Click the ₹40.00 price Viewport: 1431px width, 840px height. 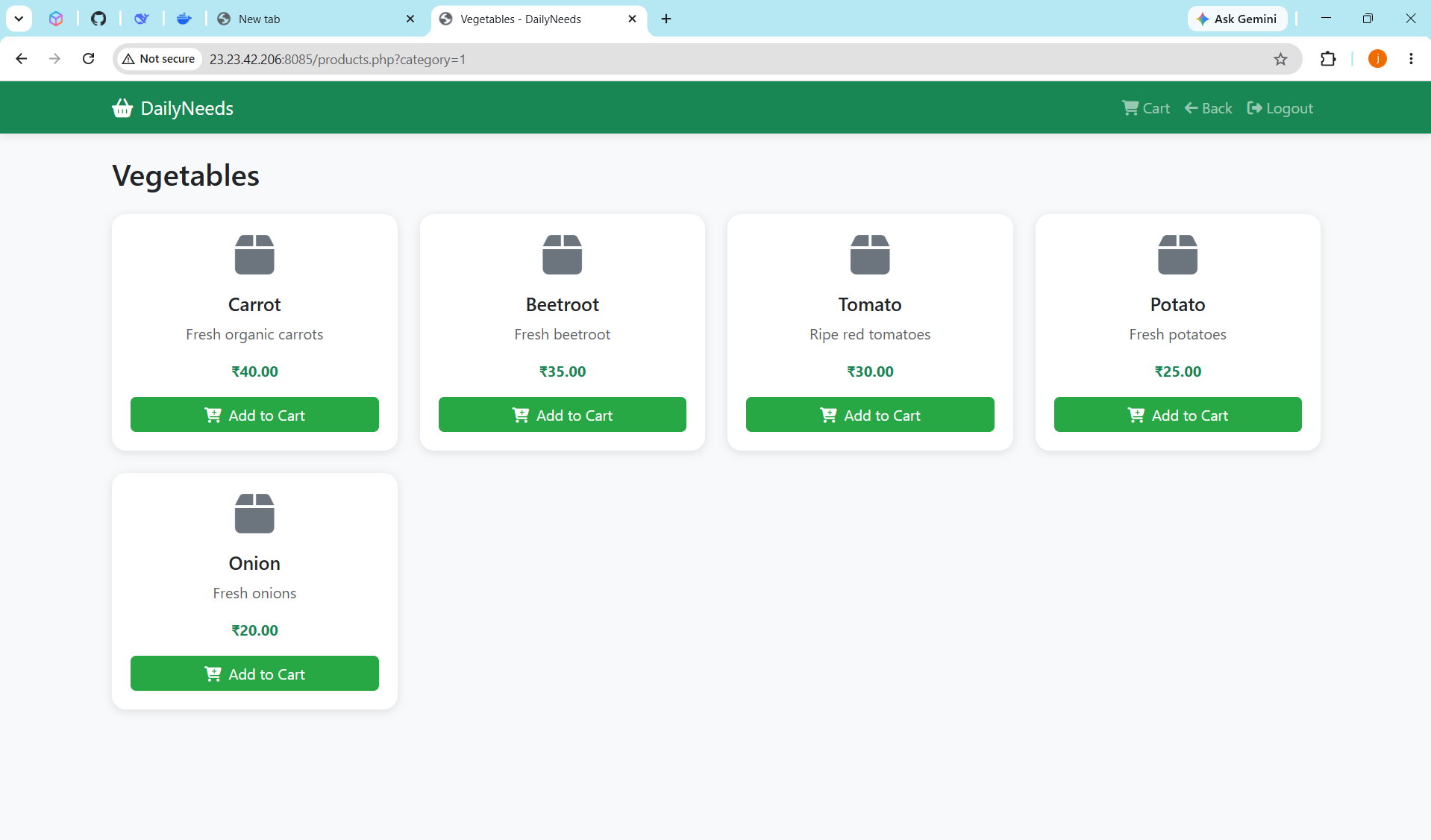[x=254, y=372]
